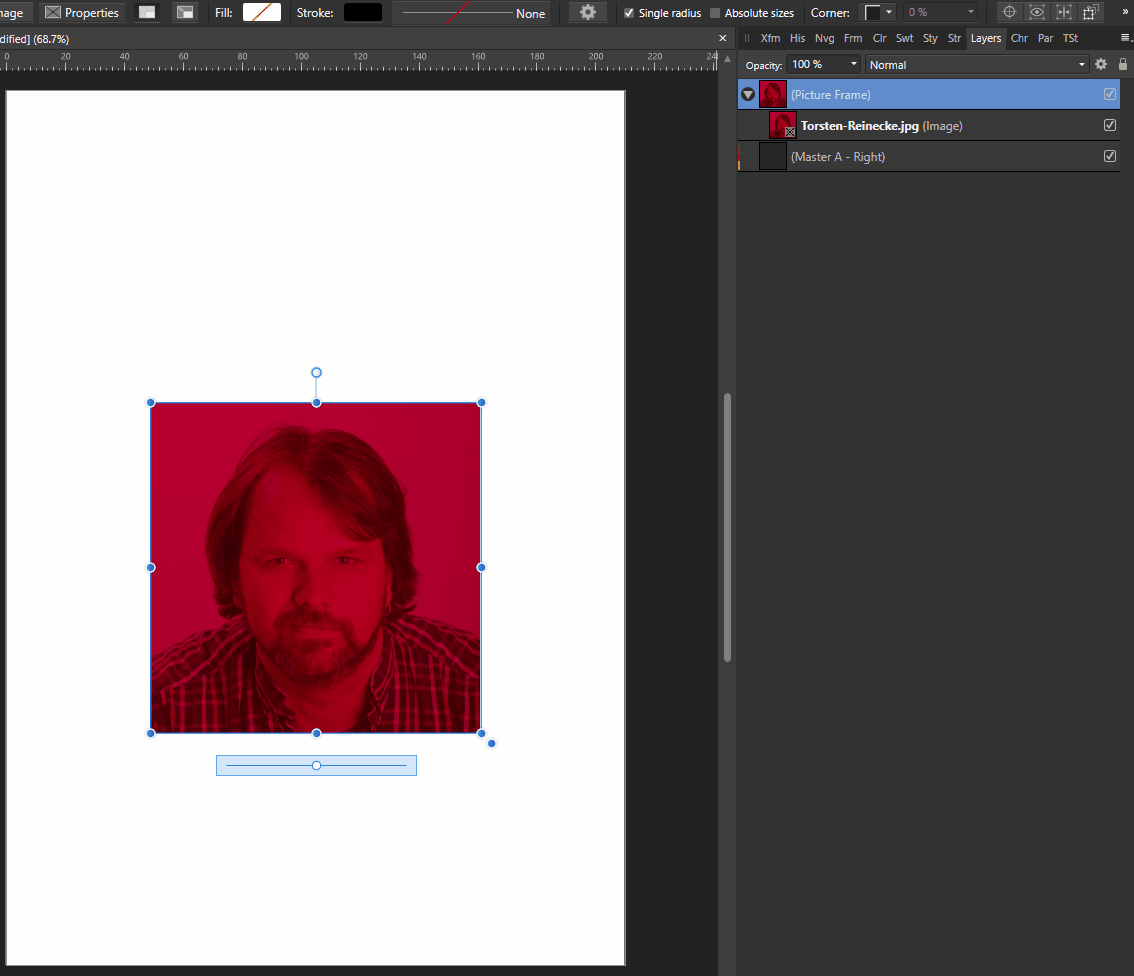Uncheck the Single radius checkbox

click(x=629, y=13)
